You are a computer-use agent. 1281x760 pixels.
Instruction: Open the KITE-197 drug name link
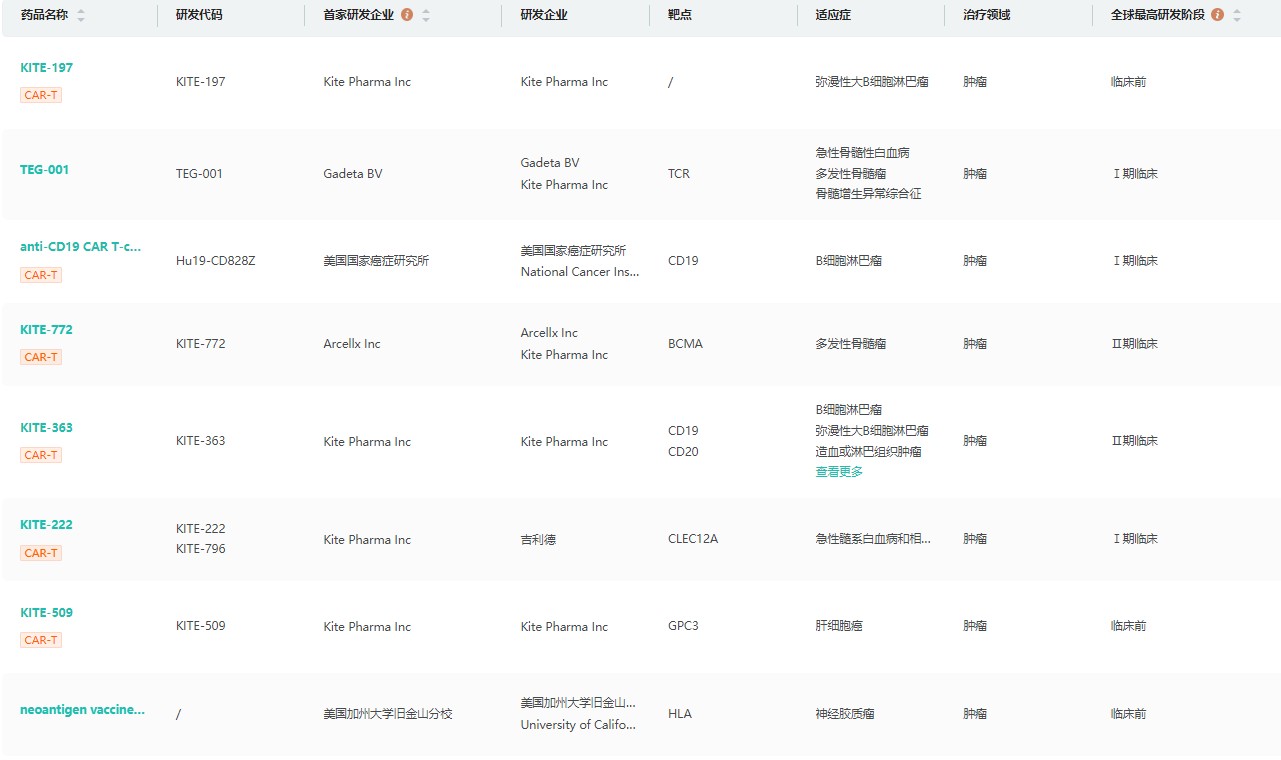pyautogui.click(x=47, y=68)
